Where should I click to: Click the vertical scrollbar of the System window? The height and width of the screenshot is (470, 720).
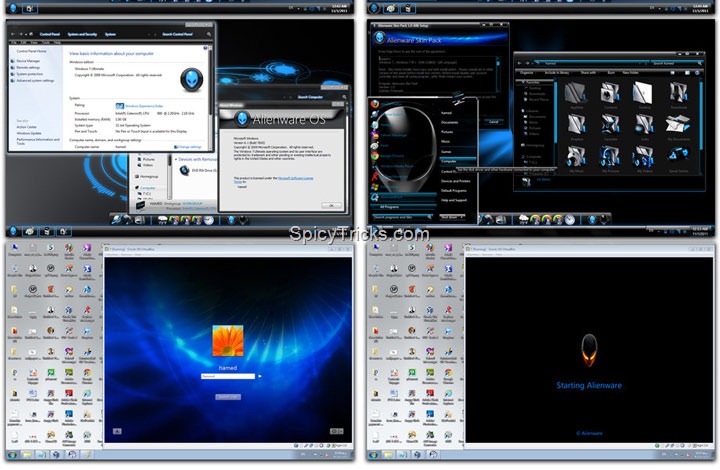tap(210, 98)
